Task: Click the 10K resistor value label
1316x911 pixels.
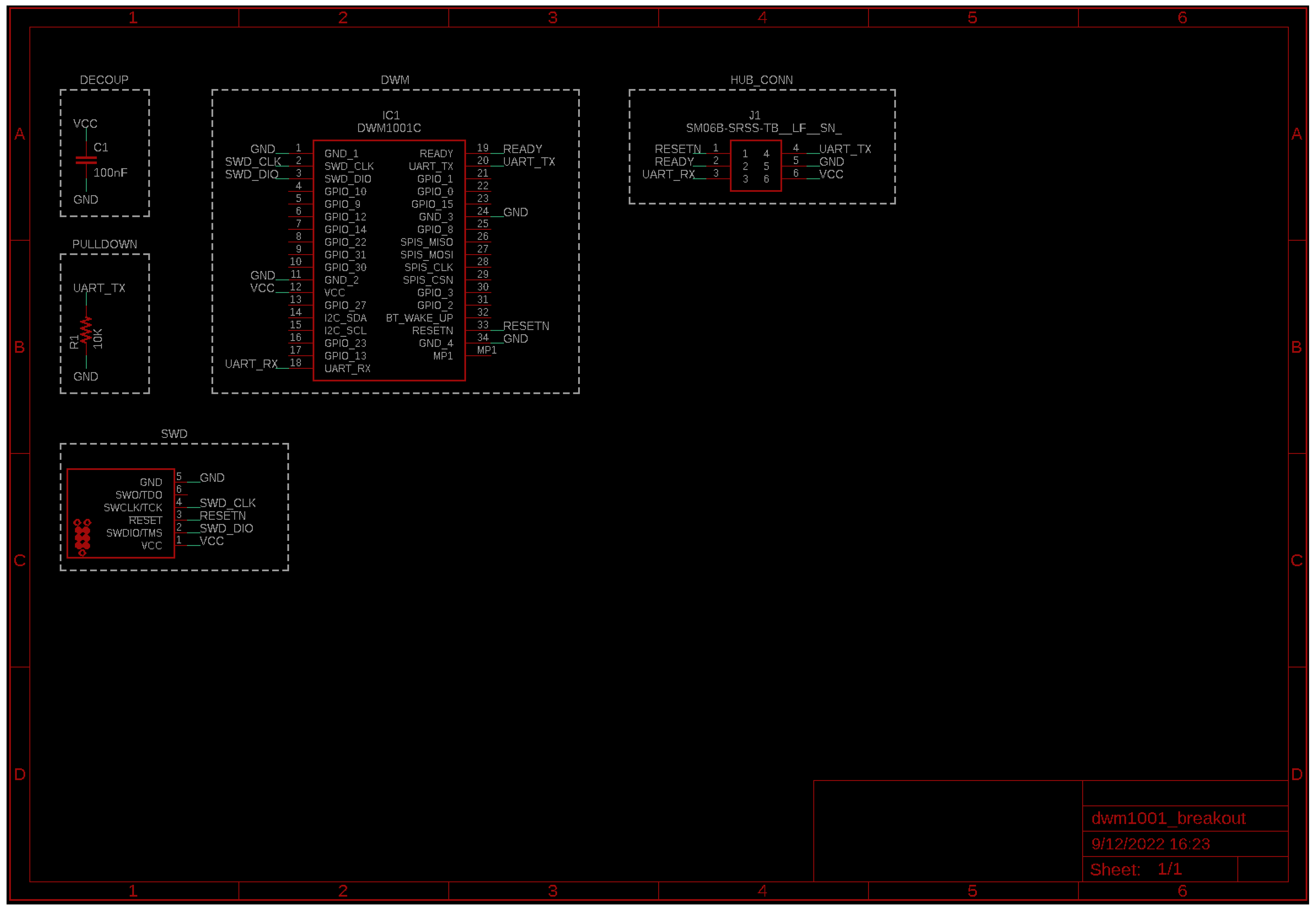Action: click(98, 338)
